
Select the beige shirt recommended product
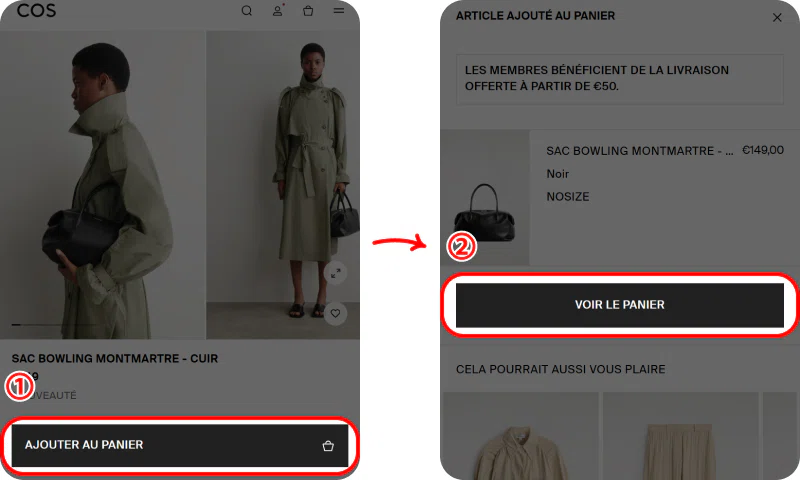point(520,436)
